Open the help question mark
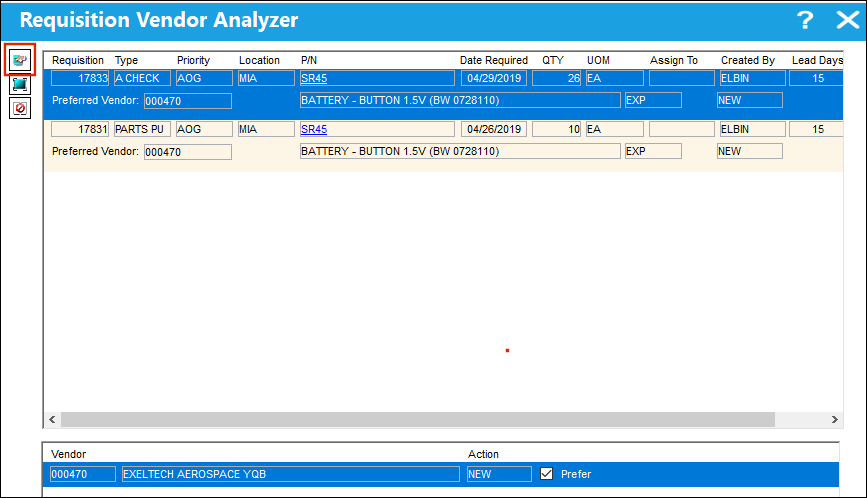 [x=805, y=20]
